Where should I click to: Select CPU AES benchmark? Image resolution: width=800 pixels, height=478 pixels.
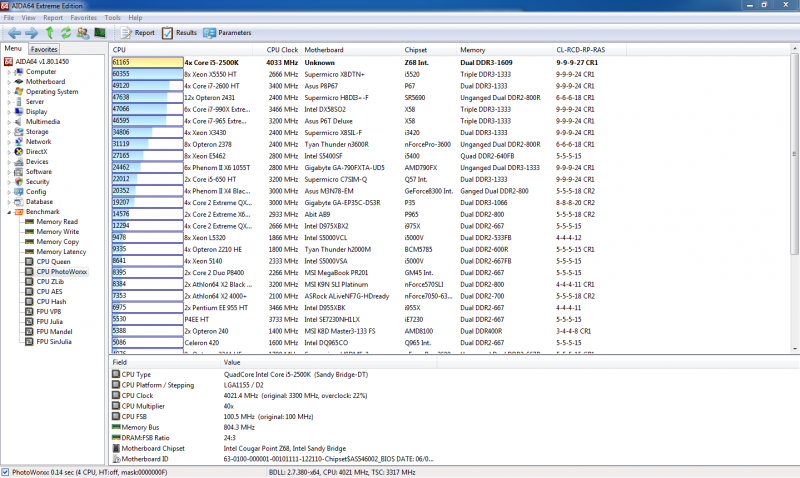(49, 292)
